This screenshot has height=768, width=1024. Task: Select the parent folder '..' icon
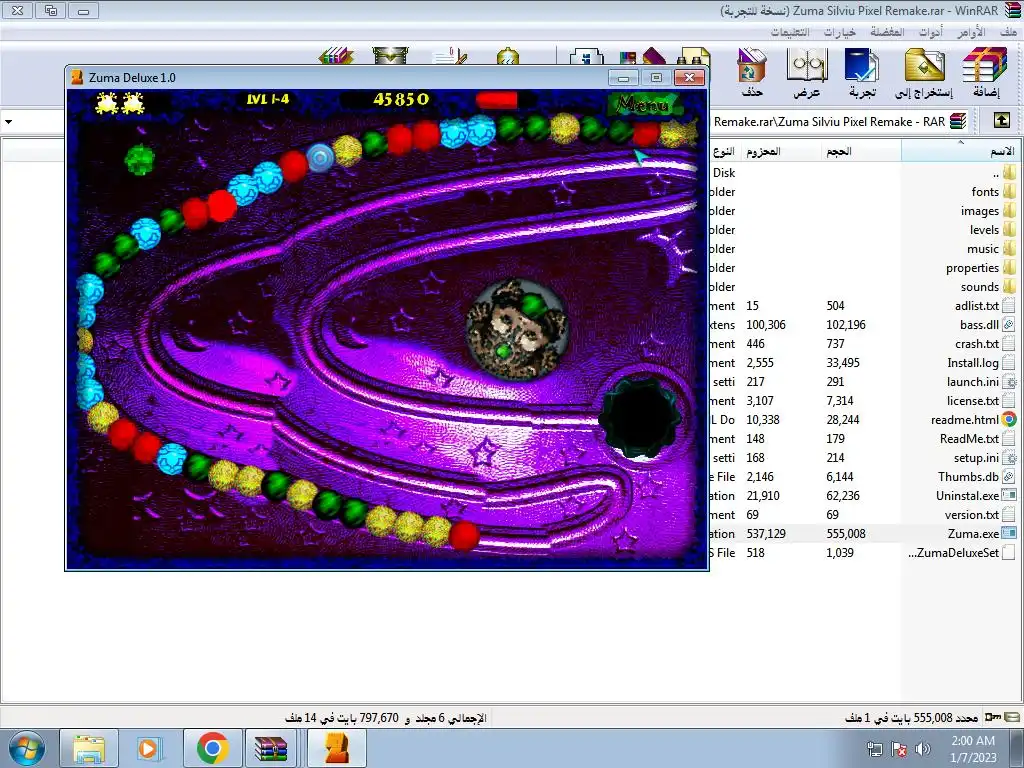pyautogui.click(x=1010, y=172)
